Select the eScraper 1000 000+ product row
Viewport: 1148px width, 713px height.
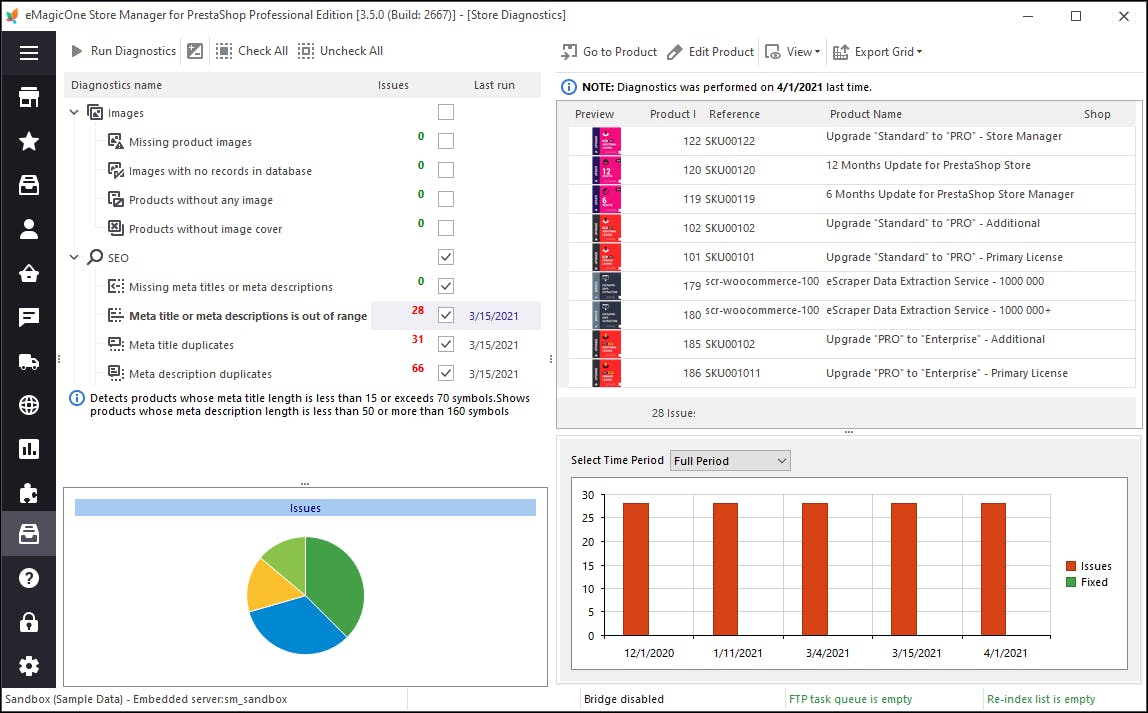coord(852,315)
